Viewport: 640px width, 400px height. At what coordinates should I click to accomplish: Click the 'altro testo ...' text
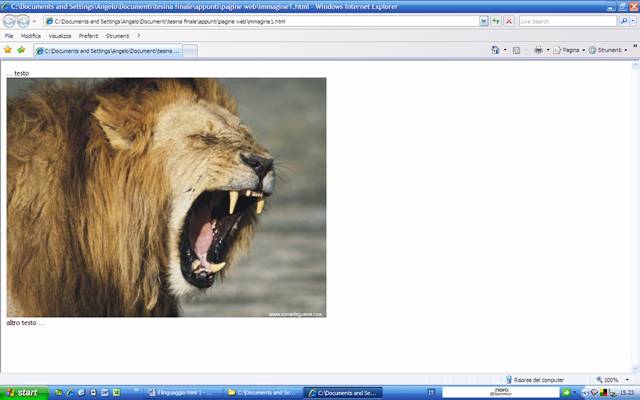click(x=25, y=322)
